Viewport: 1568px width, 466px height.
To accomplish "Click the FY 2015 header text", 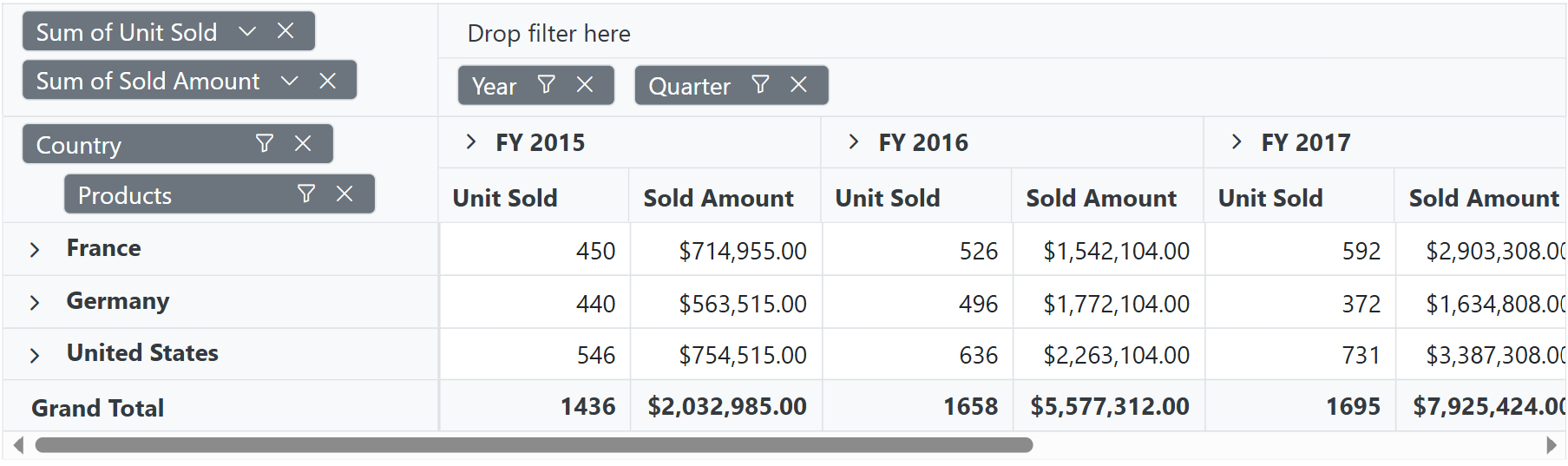I will [x=541, y=142].
